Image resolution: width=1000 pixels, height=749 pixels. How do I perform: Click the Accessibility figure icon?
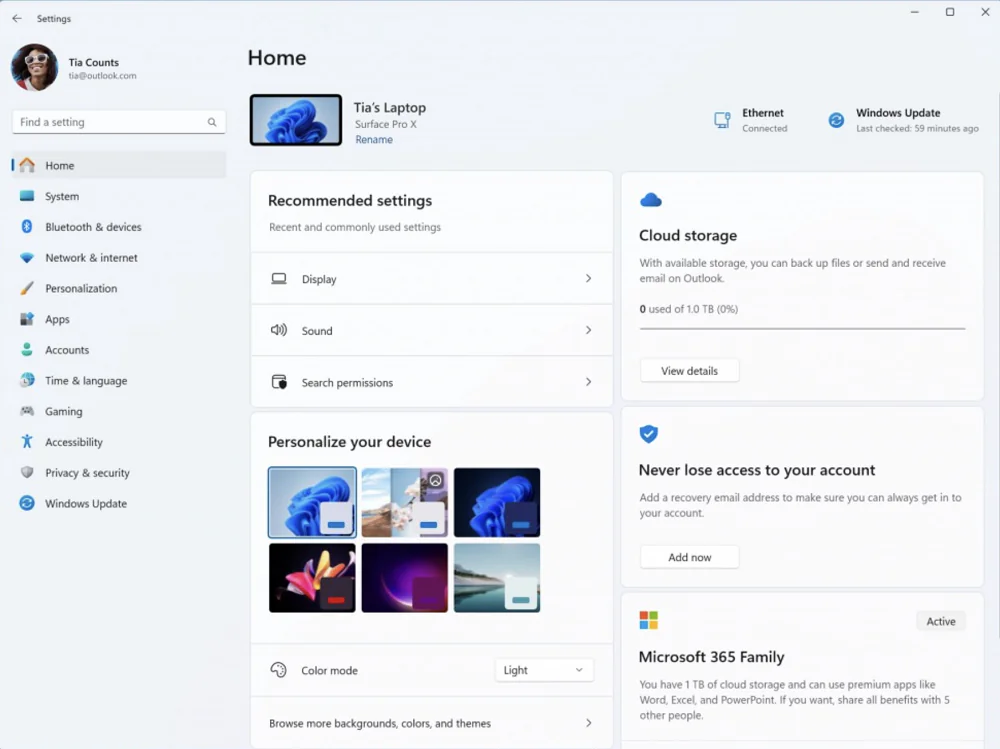point(27,441)
